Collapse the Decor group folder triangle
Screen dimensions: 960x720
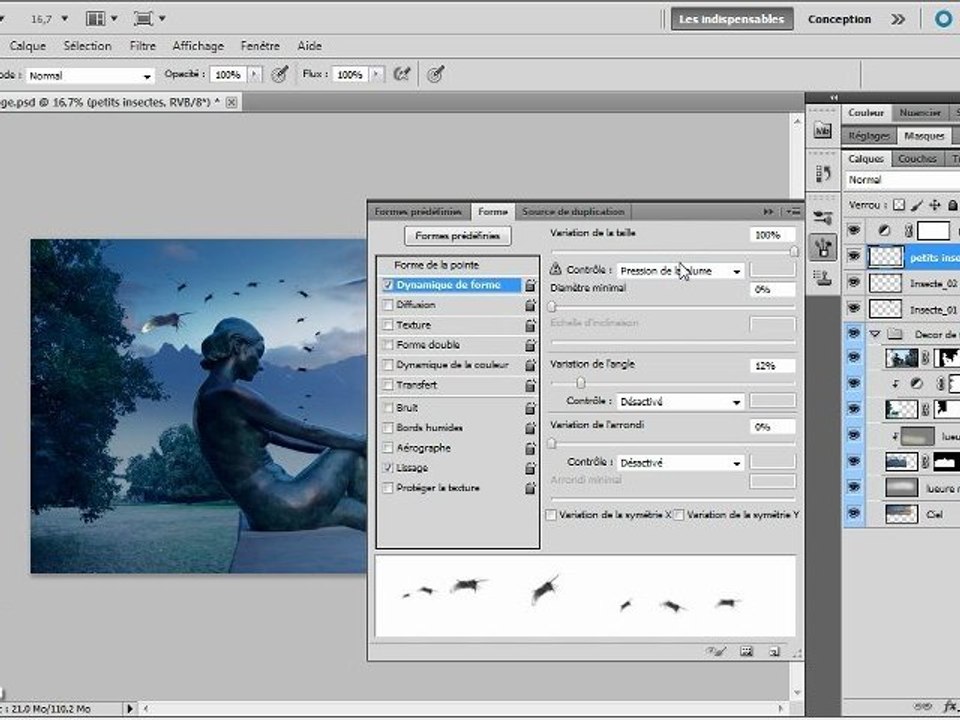[875, 334]
